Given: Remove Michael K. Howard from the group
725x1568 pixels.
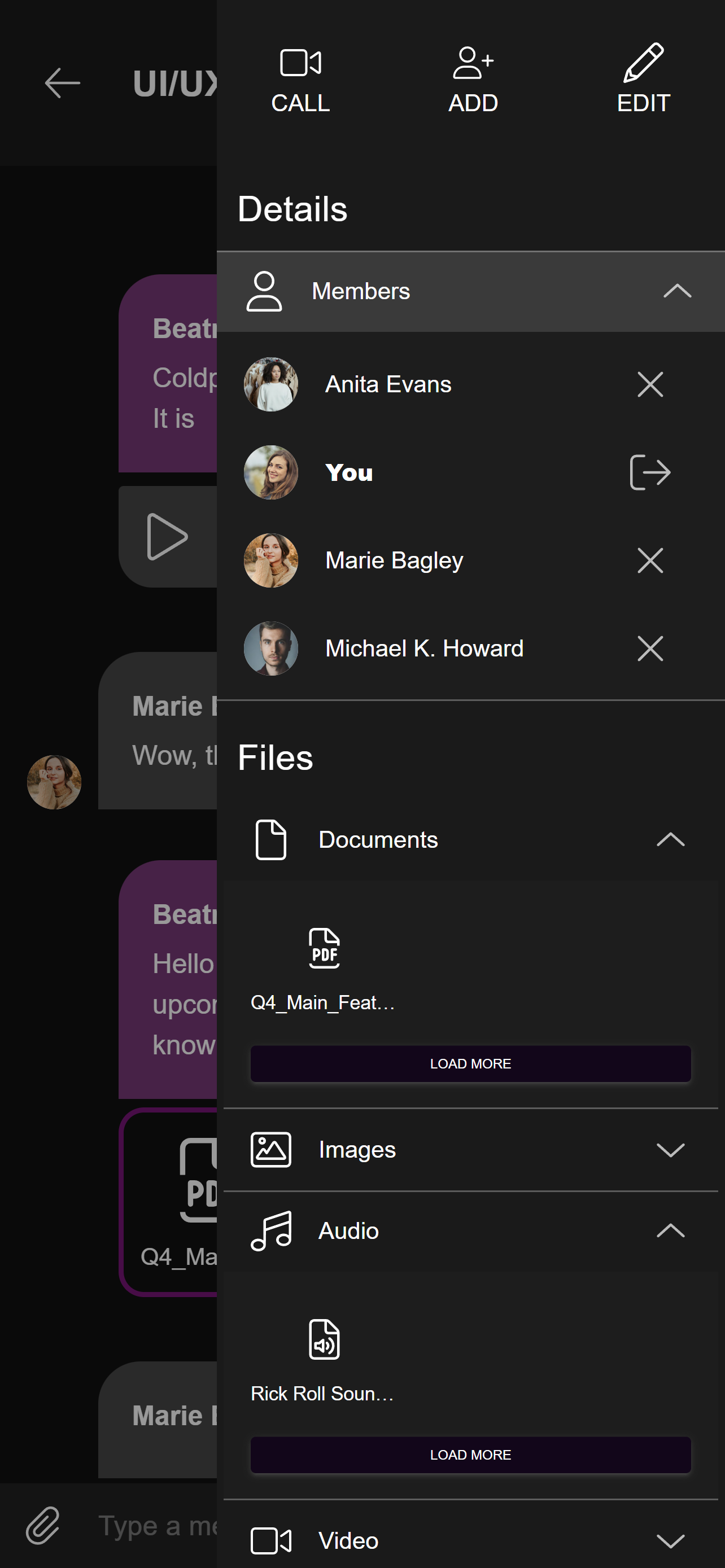Looking at the screenshot, I should [650, 649].
